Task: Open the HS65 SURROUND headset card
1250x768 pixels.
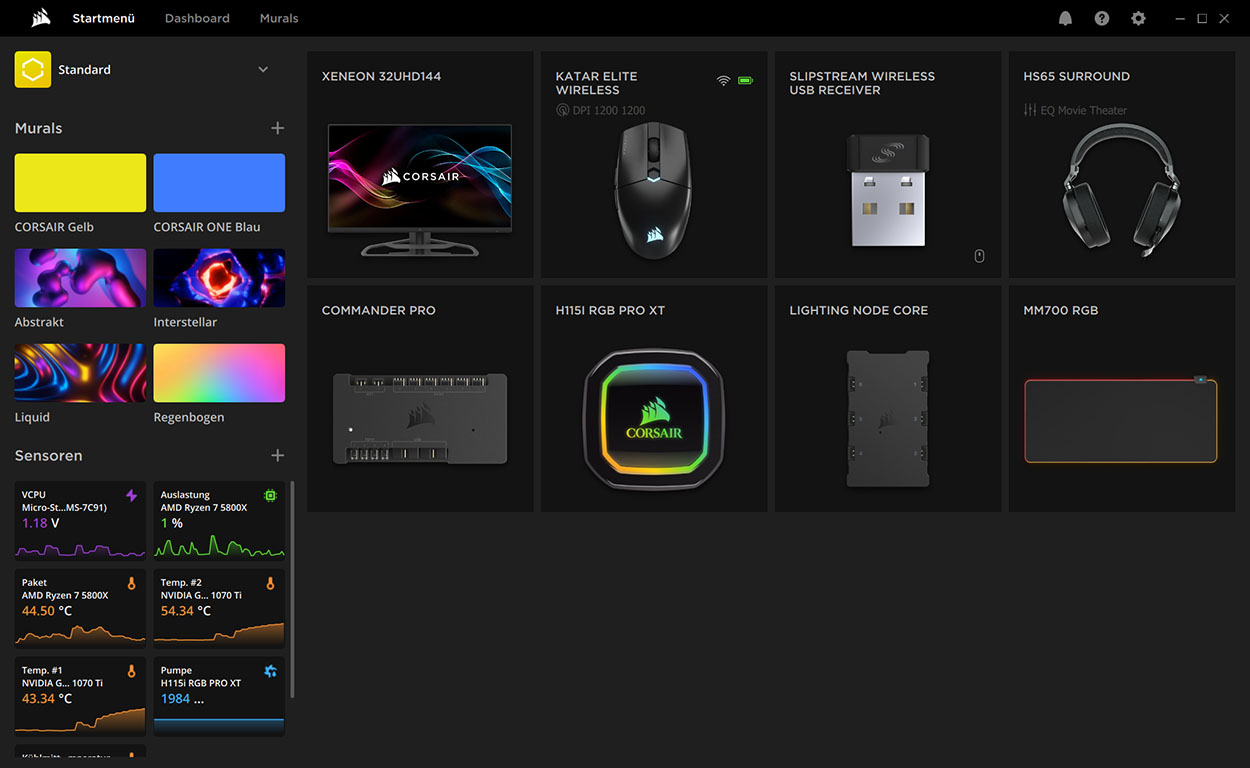Action: point(1122,165)
